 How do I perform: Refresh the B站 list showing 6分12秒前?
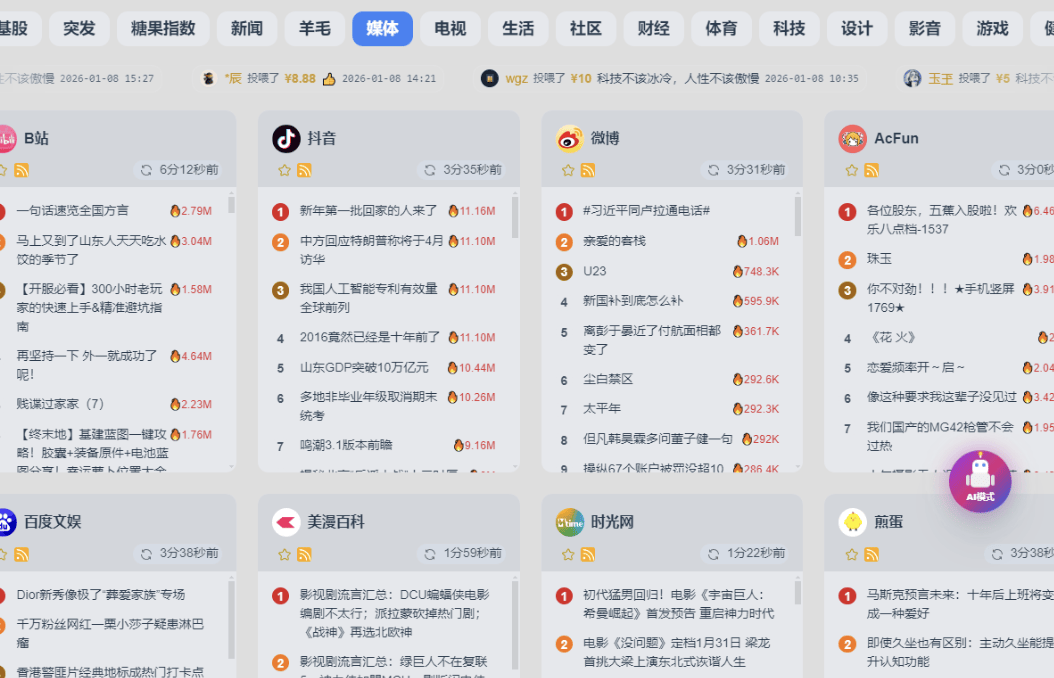point(146,170)
